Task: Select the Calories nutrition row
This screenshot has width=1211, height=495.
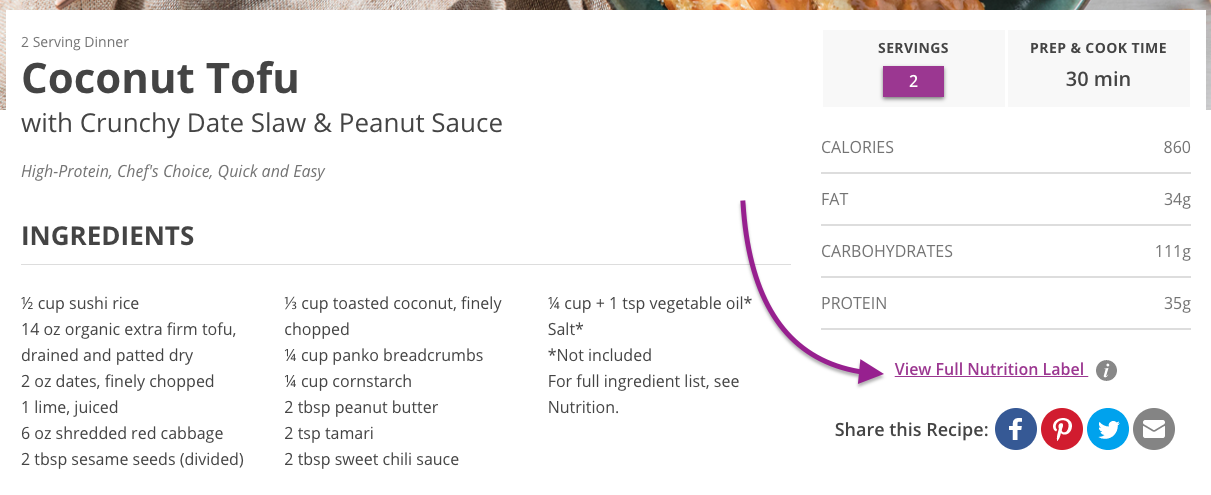Action: click(1005, 148)
